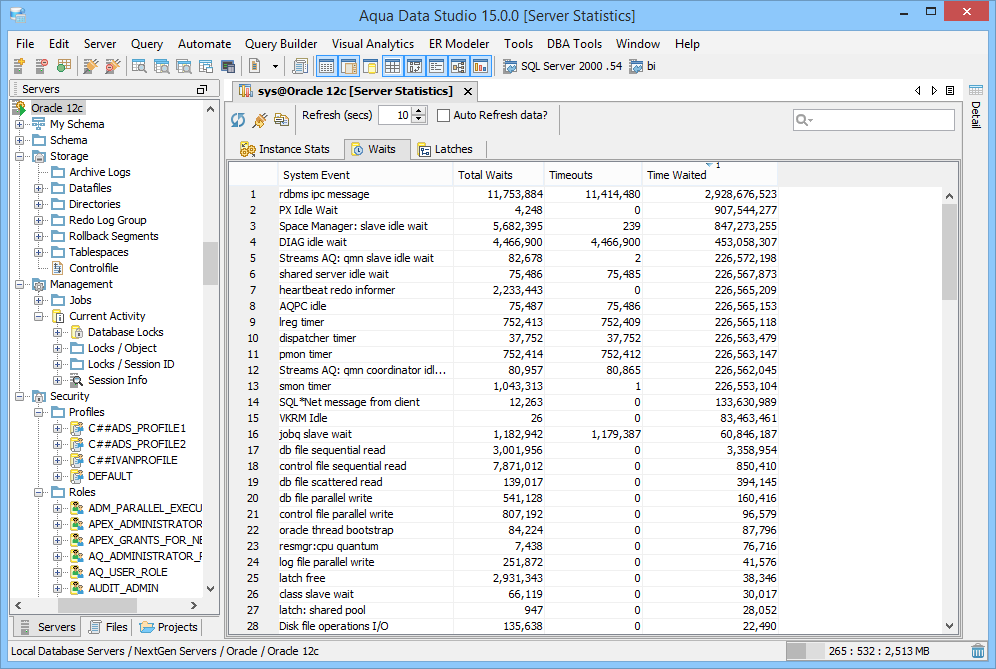Click the refresh seconds value field
The width and height of the screenshot is (996, 669).
395,115
